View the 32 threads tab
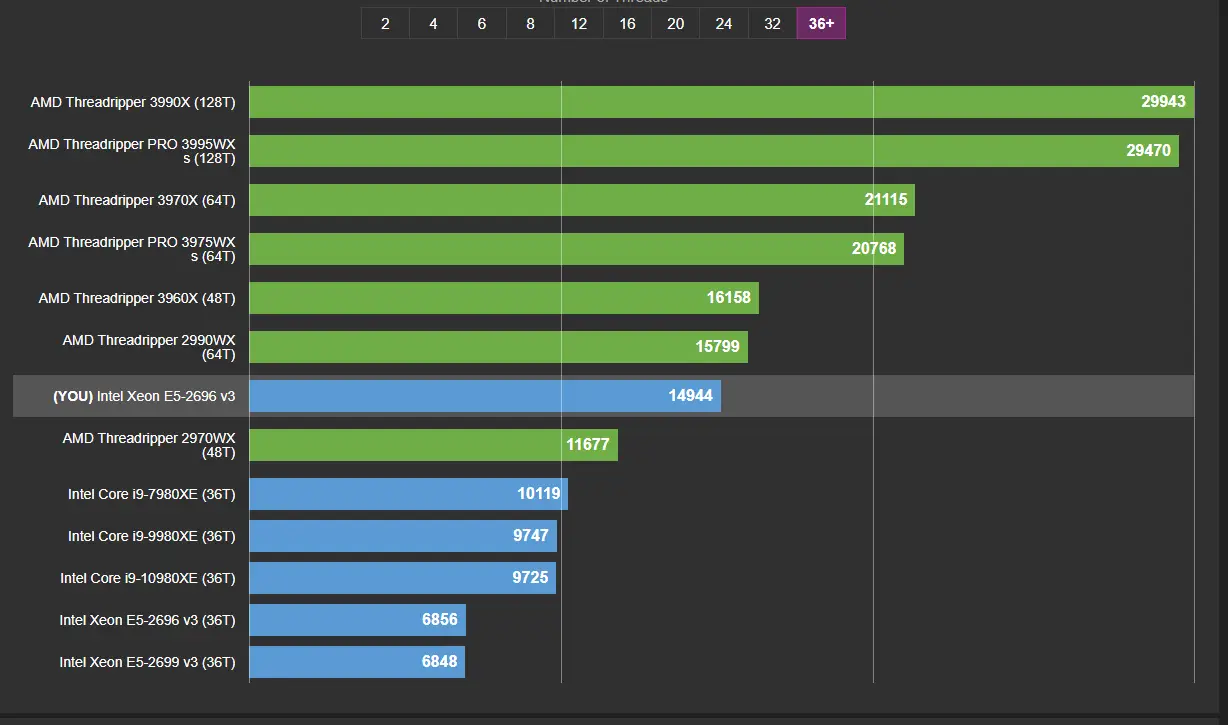This screenshot has height=725, width=1228. coord(773,23)
